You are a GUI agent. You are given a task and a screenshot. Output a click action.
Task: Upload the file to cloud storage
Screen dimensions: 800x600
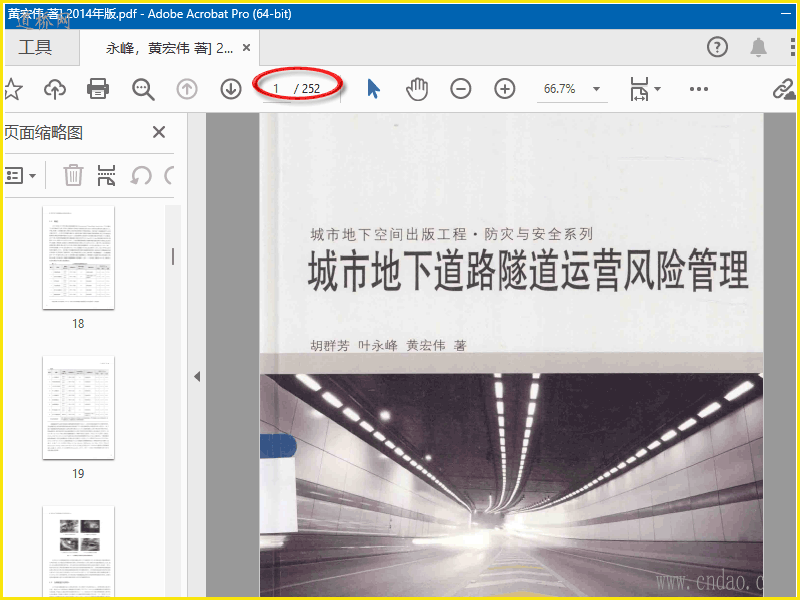tap(55, 89)
